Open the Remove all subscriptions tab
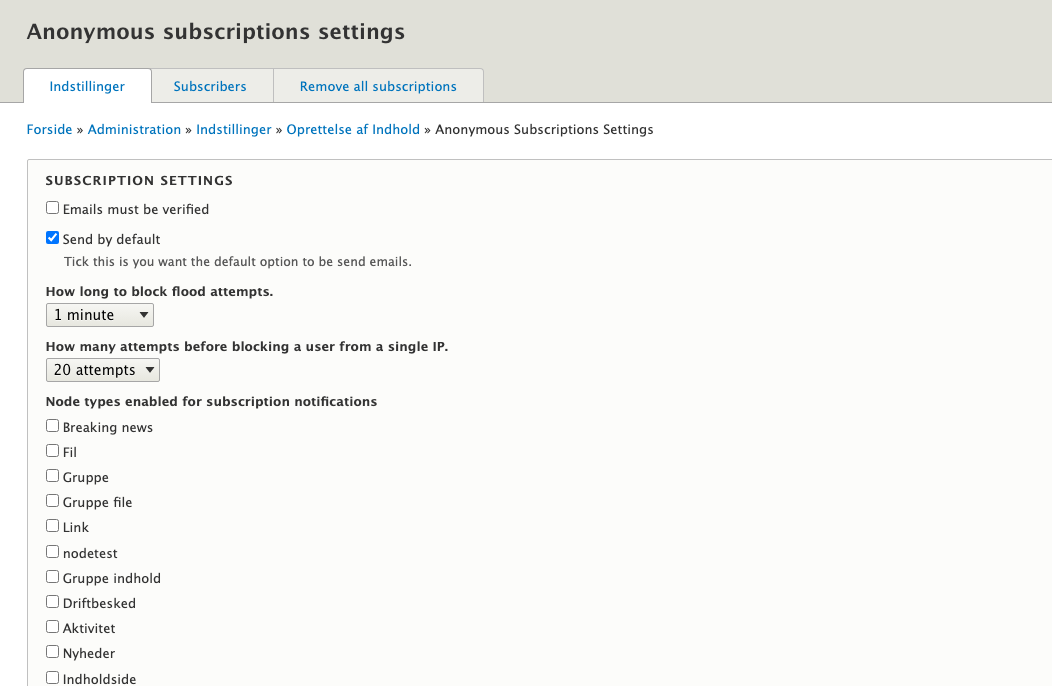Viewport: 1052px width, 686px height. [x=378, y=86]
